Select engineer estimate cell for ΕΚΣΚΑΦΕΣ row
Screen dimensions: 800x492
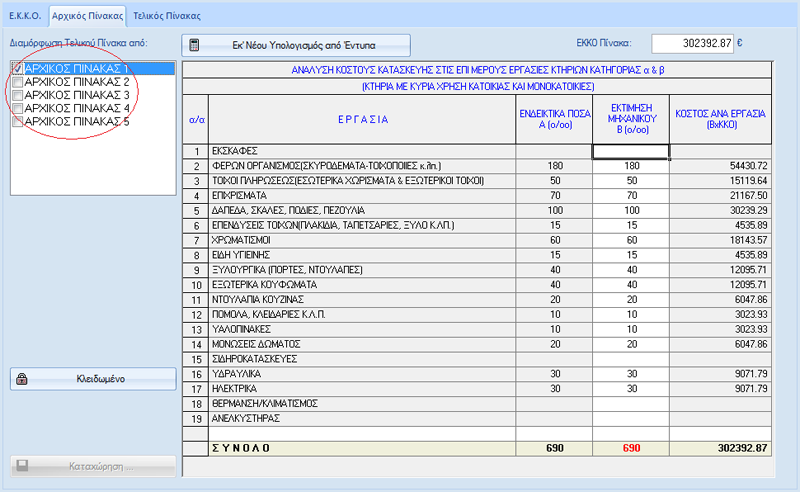[631, 151]
